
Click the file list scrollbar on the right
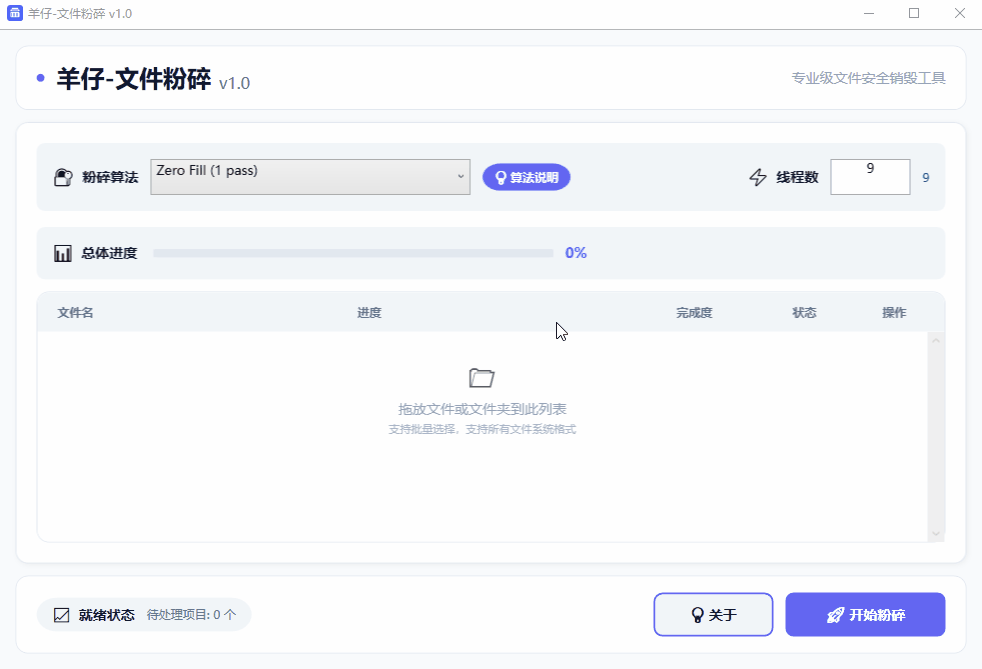936,435
